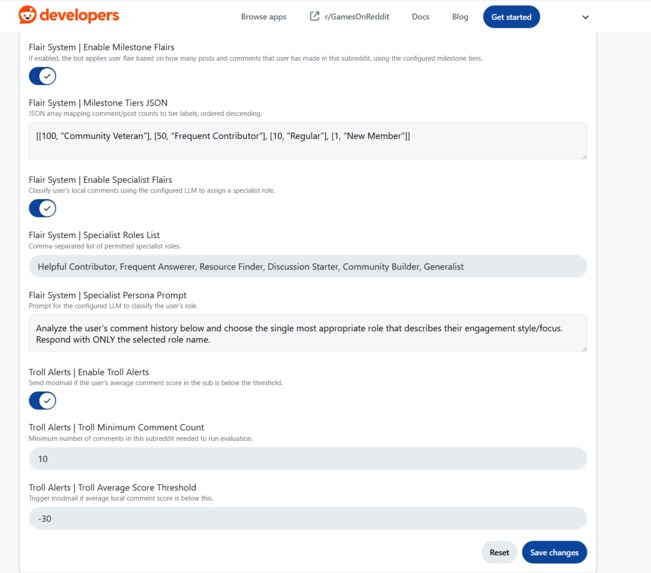651x573 pixels.
Task: Click the 'Classify user's local comments' description
Action: [152, 191]
